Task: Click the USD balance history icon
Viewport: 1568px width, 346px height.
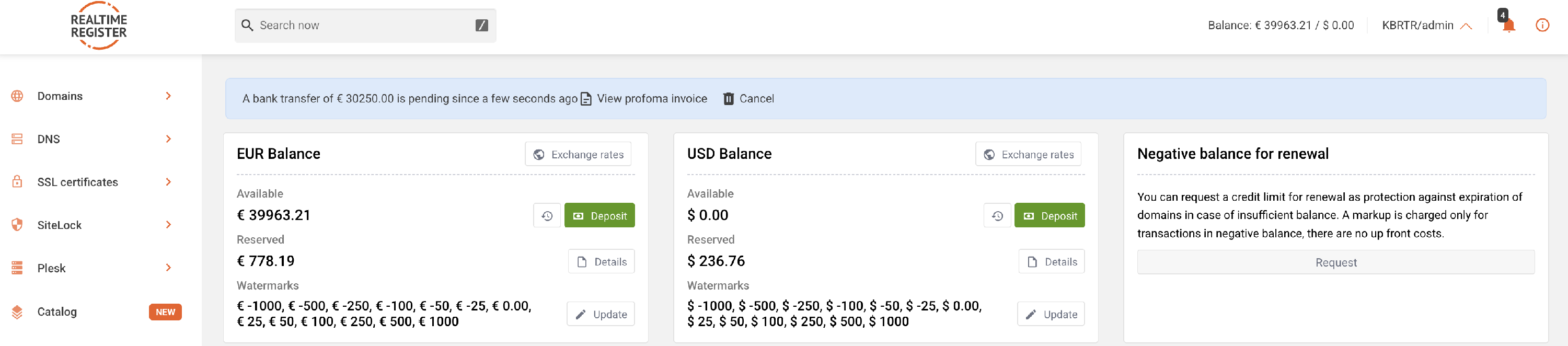Action: 997,216
